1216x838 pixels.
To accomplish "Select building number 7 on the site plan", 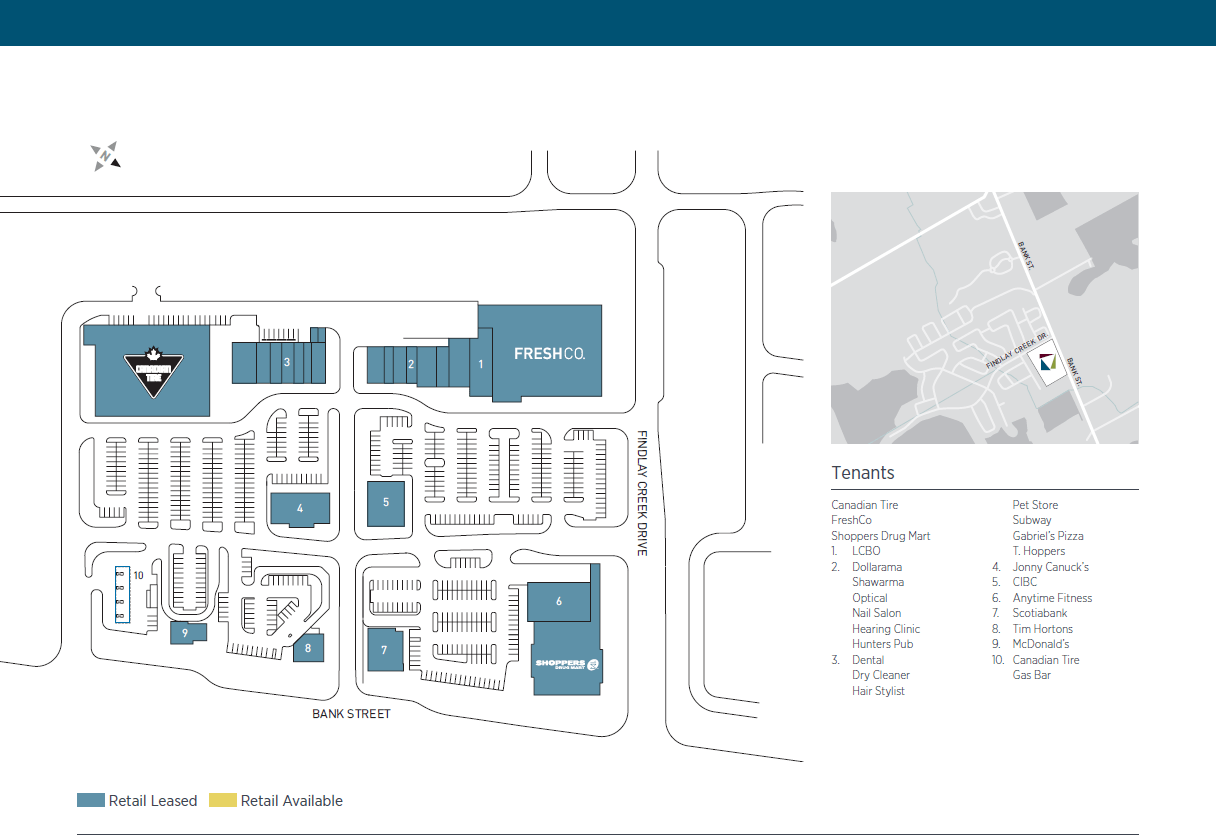I will coord(384,650).
